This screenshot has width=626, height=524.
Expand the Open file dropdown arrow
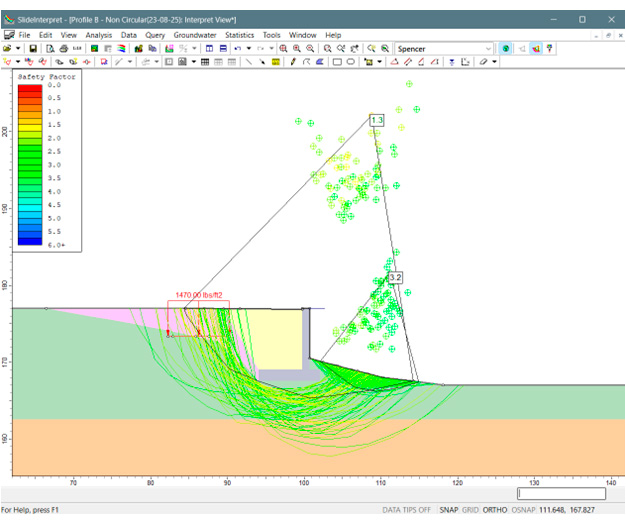coord(18,48)
